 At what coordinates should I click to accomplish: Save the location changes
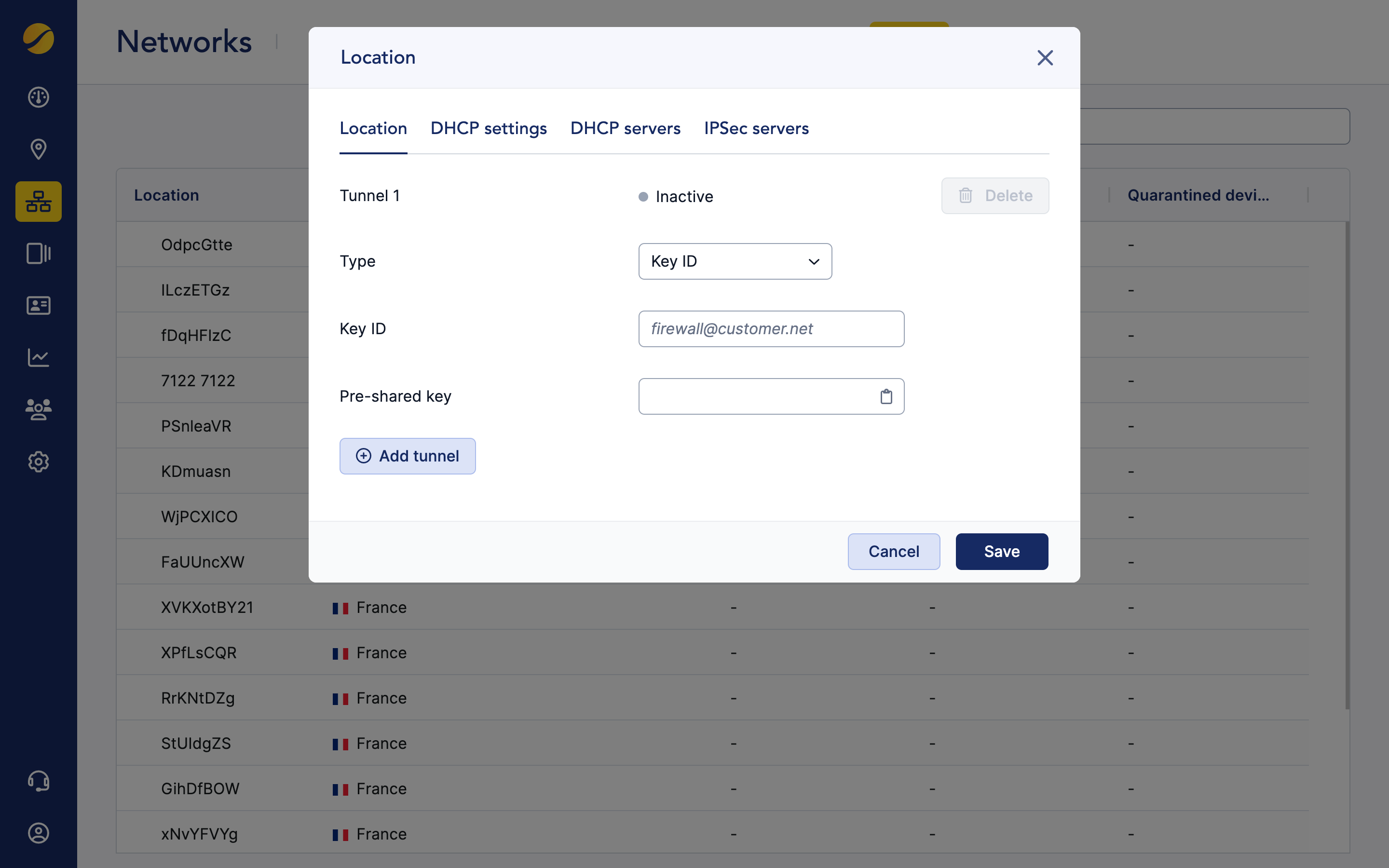(1001, 551)
